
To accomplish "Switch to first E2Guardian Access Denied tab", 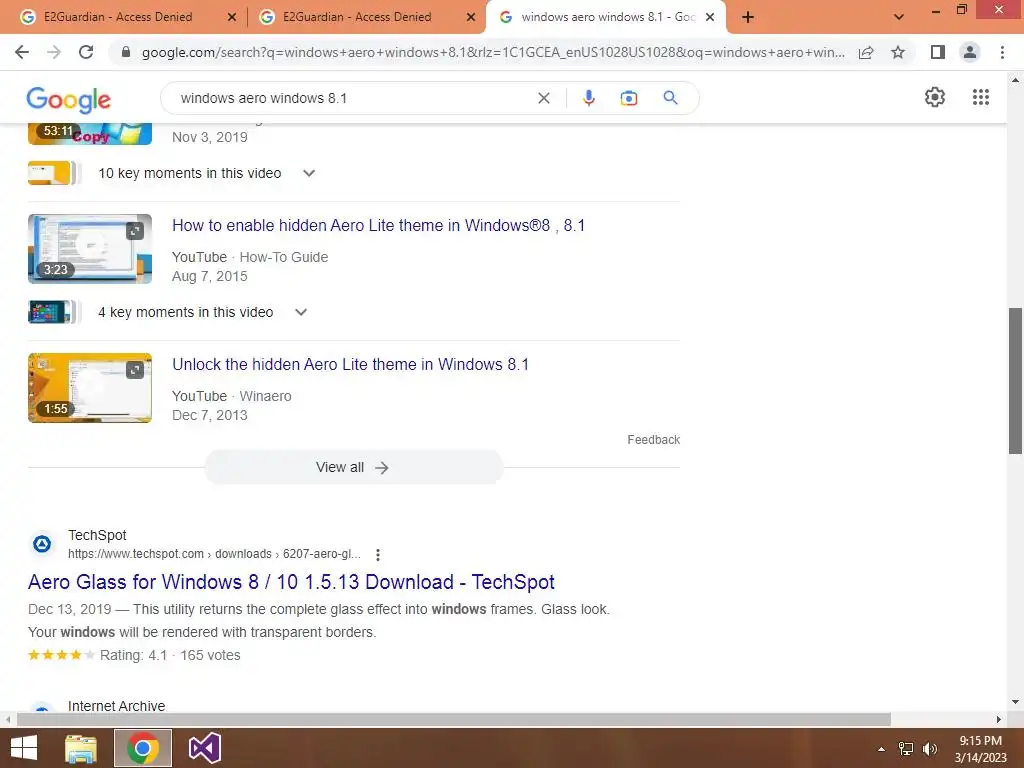I will click(118, 17).
